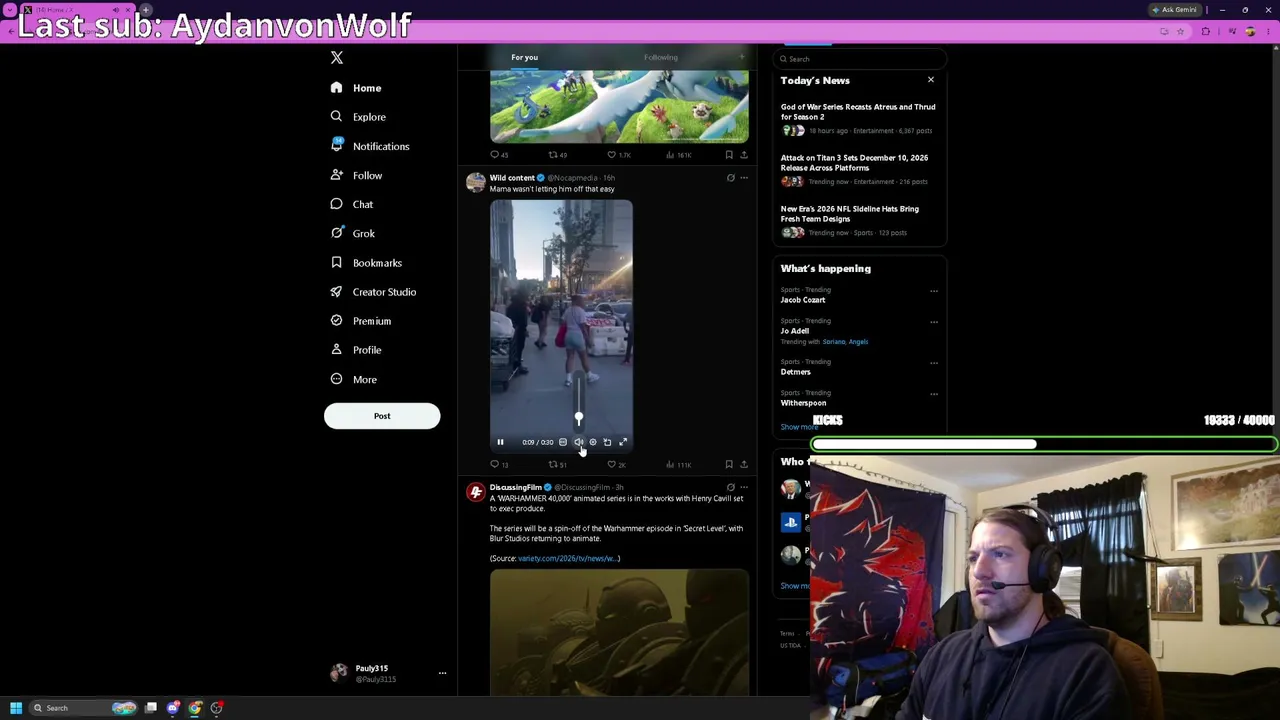The width and height of the screenshot is (1280, 720).
Task: Open more options on Wild content post
Action: 743,178
